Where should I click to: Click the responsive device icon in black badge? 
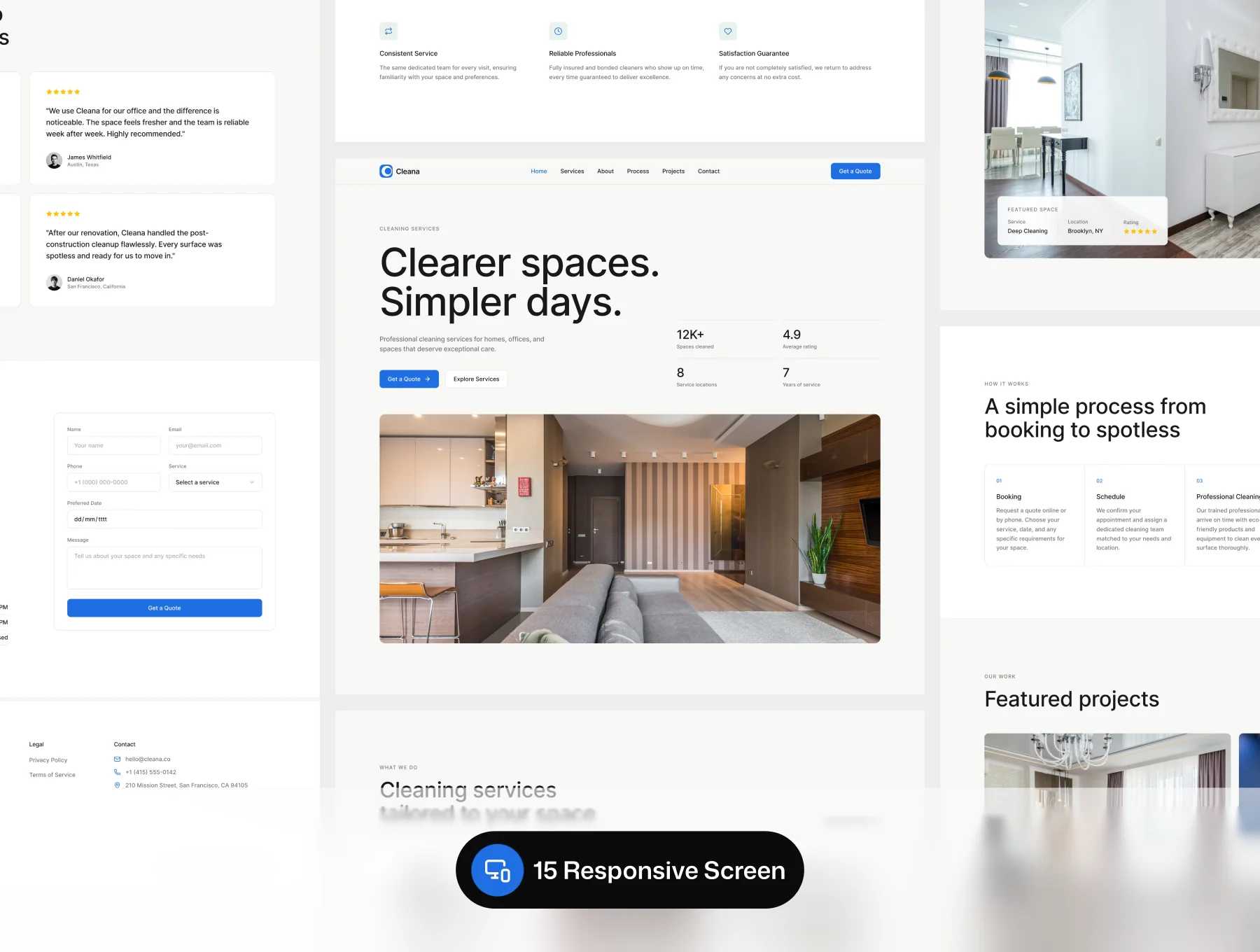[x=498, y=870]
